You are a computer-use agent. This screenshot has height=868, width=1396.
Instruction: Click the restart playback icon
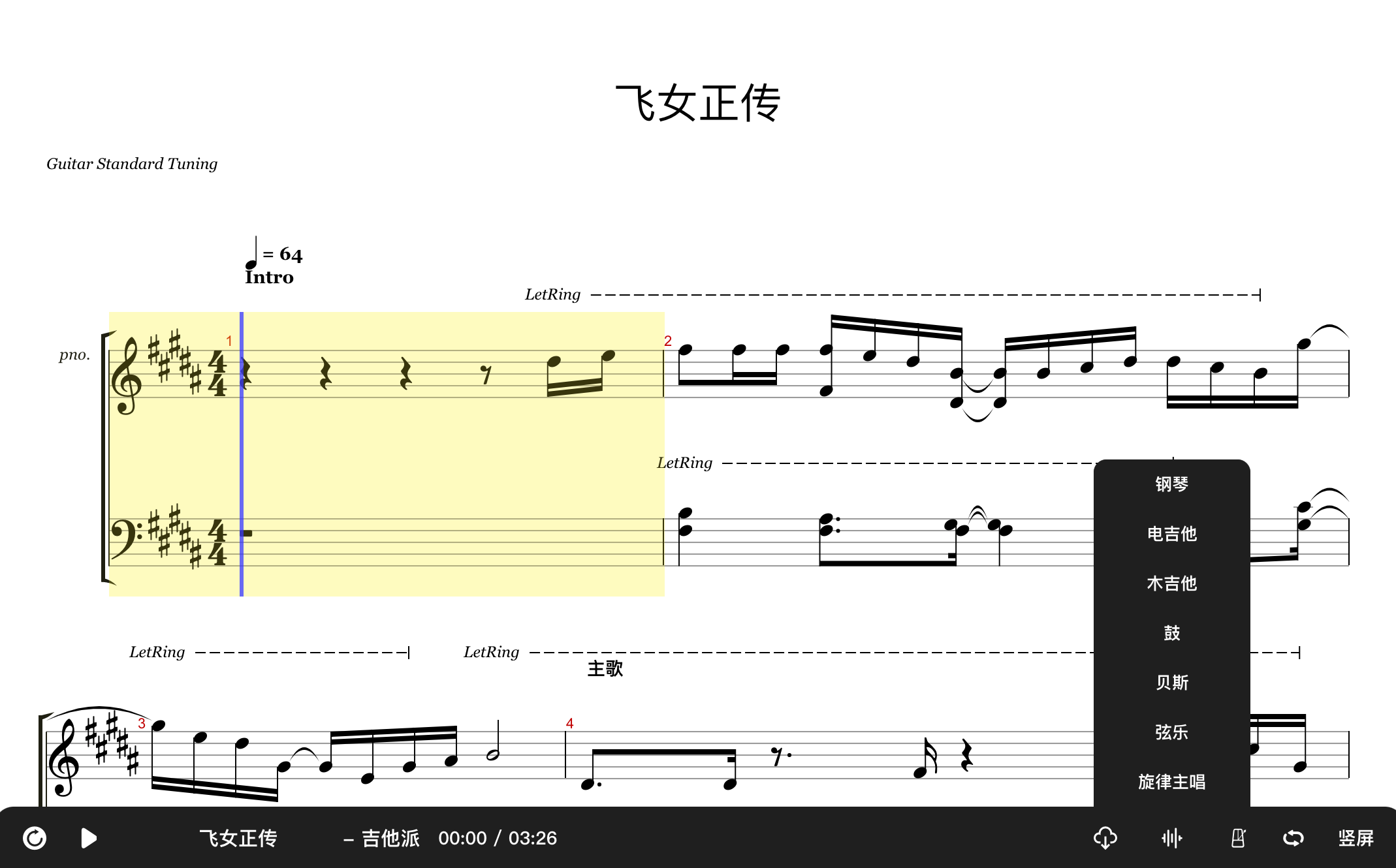(35, 838)
